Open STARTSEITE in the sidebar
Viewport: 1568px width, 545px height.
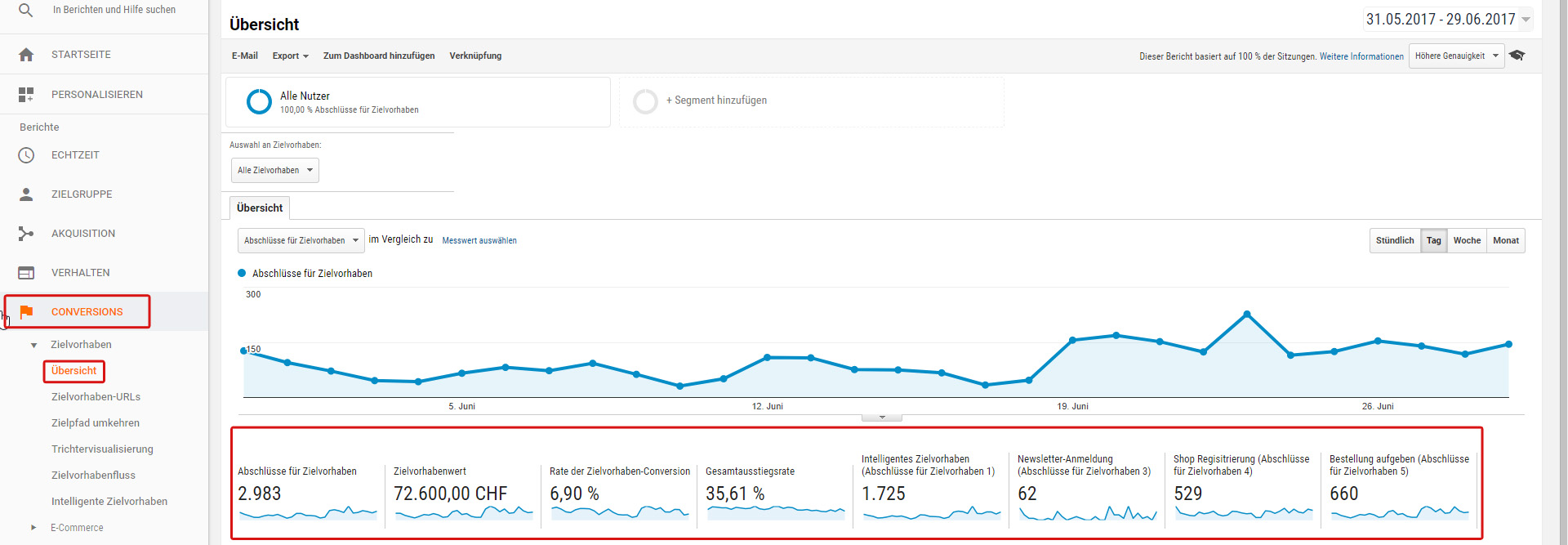(x=81, y=55)
